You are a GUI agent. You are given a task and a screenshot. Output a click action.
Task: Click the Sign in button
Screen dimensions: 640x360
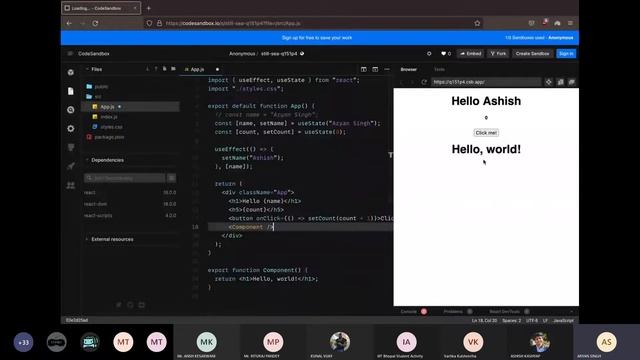(x=566, y=53)
